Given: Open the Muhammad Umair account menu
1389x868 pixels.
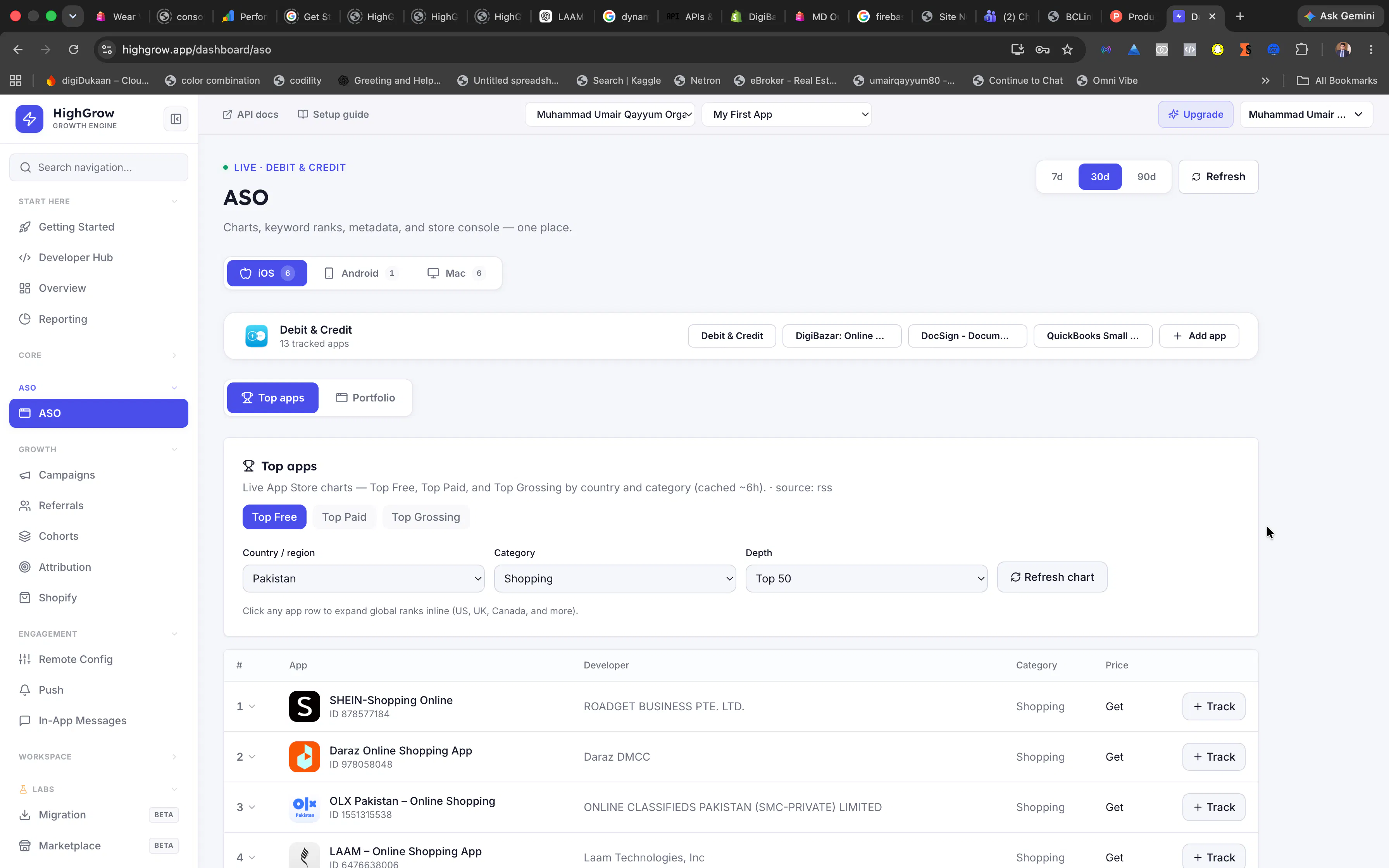Looking at the screenshot, I should (x=1306, y=114).
